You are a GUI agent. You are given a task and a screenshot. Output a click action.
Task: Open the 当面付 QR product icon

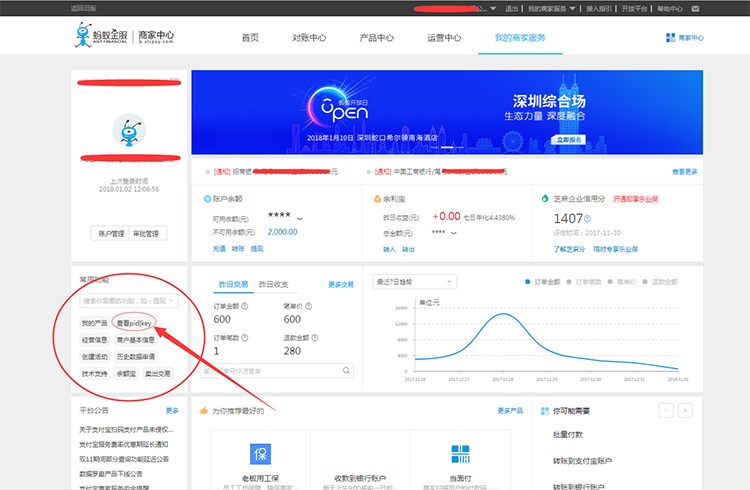(461, 454)
